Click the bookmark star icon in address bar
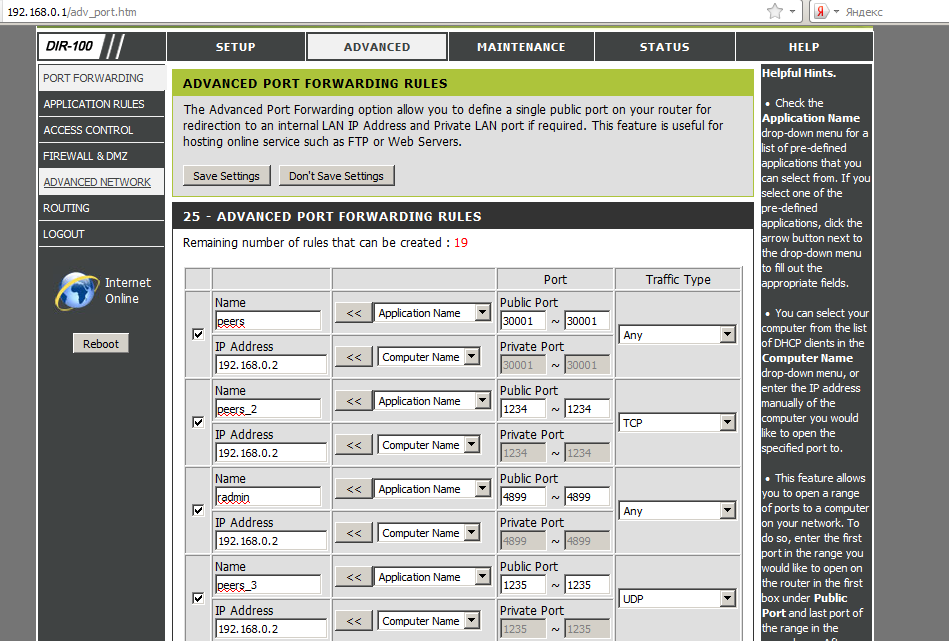Image resolution: width=949 pixels, height=641 pixels. tap(775, 11)
